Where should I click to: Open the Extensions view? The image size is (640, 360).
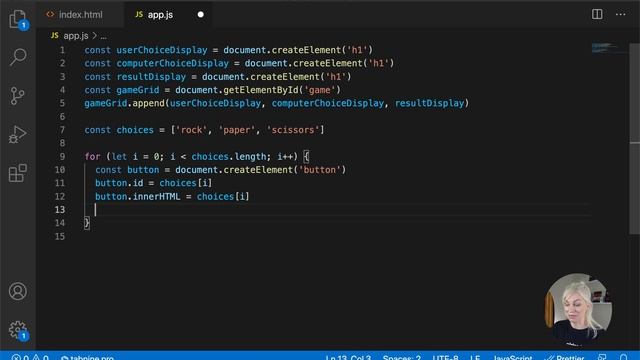pyautogui.click(x=18, y=173)
